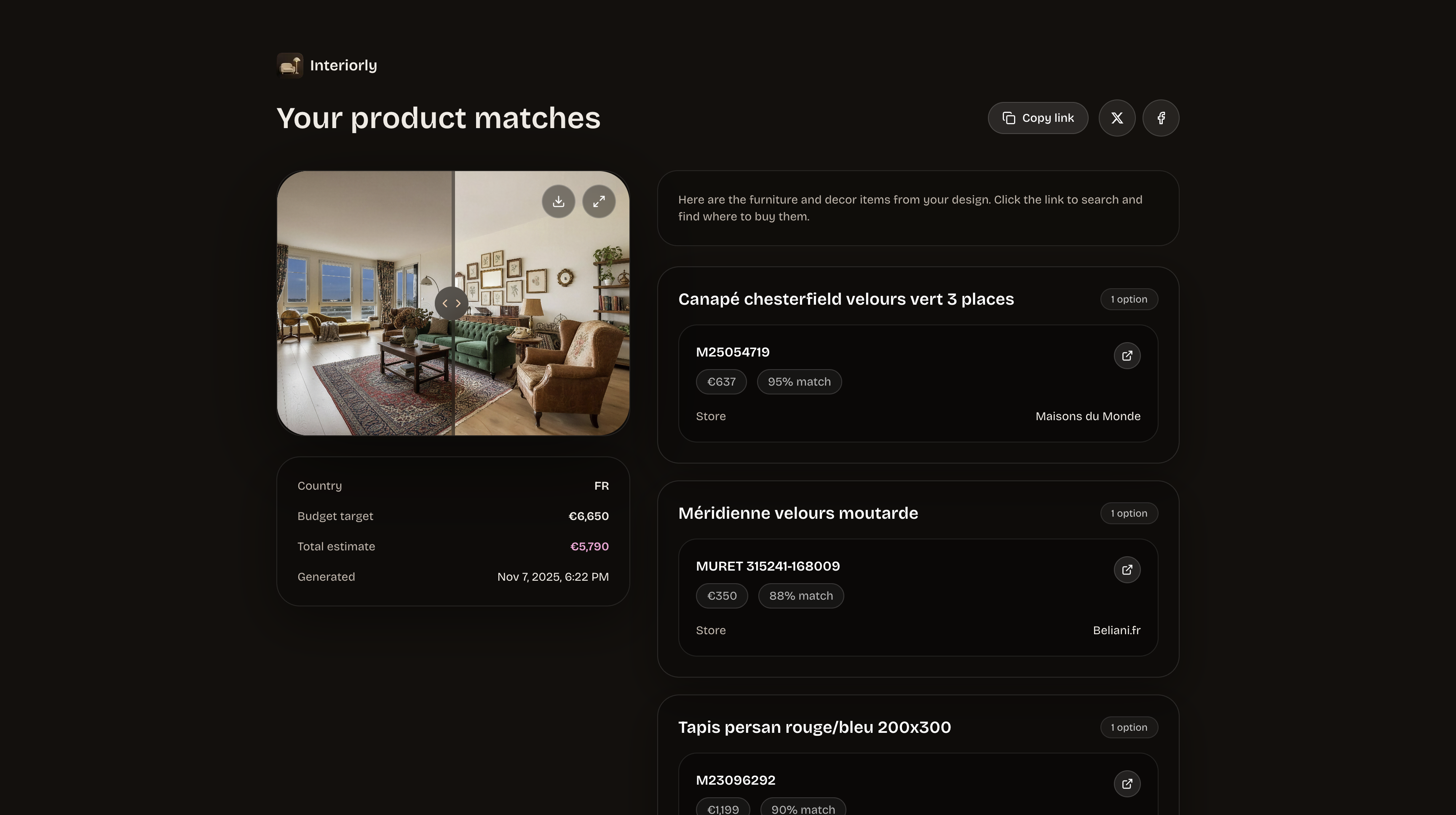Click the 88% match badge
The width and height of the screenshot is (1456, 815).
[x=801, y=595]
